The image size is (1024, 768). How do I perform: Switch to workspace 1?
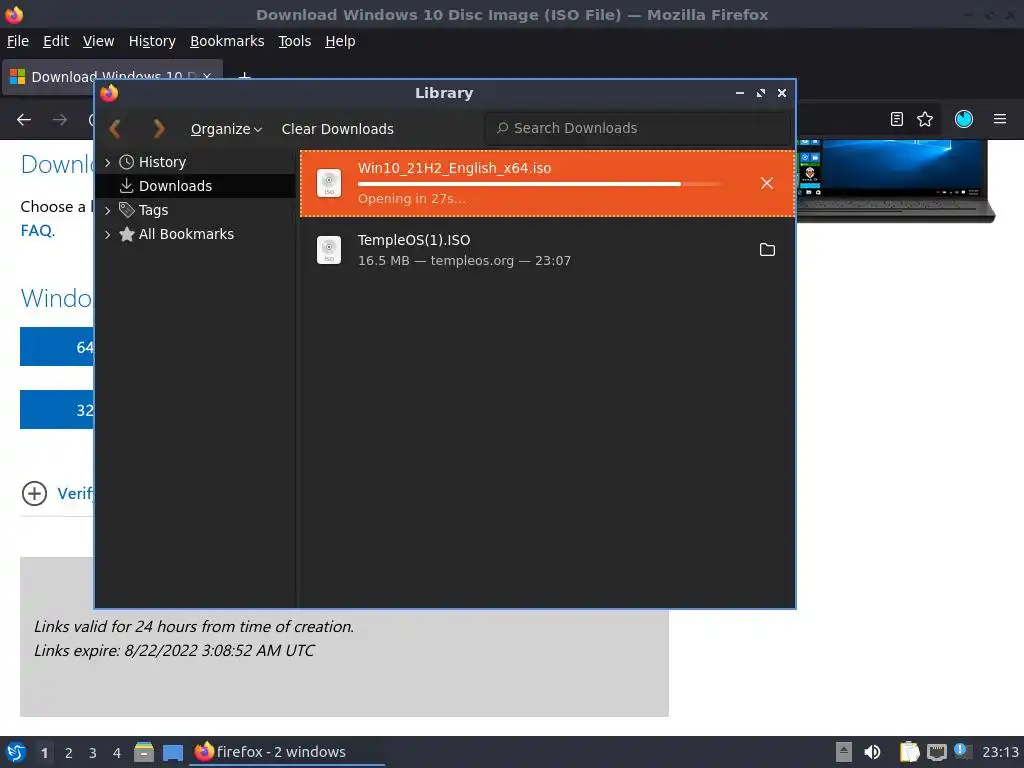pos(44,753)
